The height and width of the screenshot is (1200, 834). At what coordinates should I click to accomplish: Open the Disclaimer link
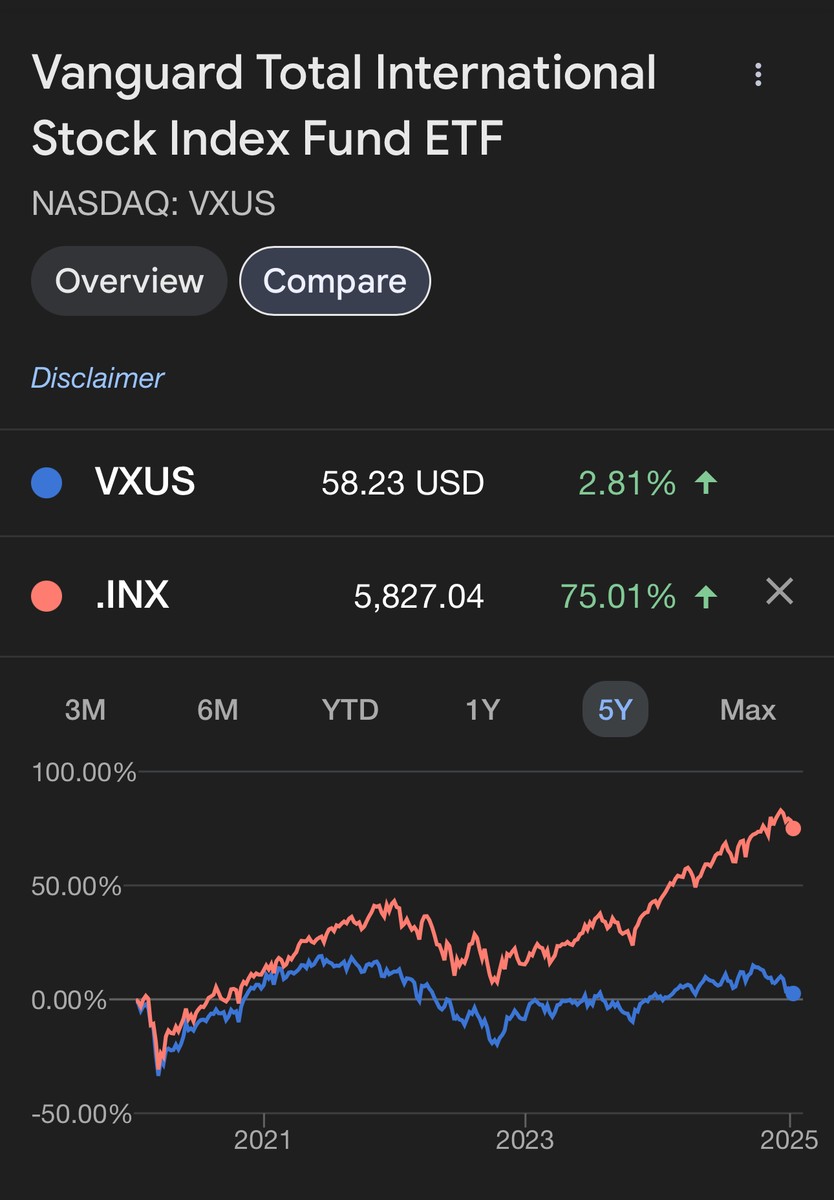point(97,378)
